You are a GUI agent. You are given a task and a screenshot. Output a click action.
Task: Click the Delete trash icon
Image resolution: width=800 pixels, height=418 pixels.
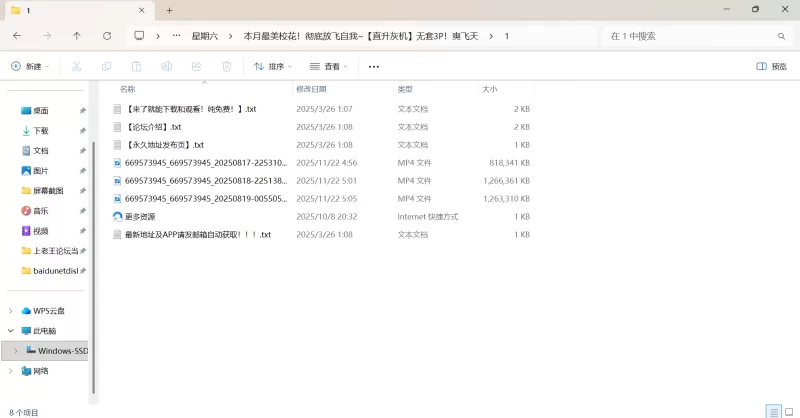227,66
